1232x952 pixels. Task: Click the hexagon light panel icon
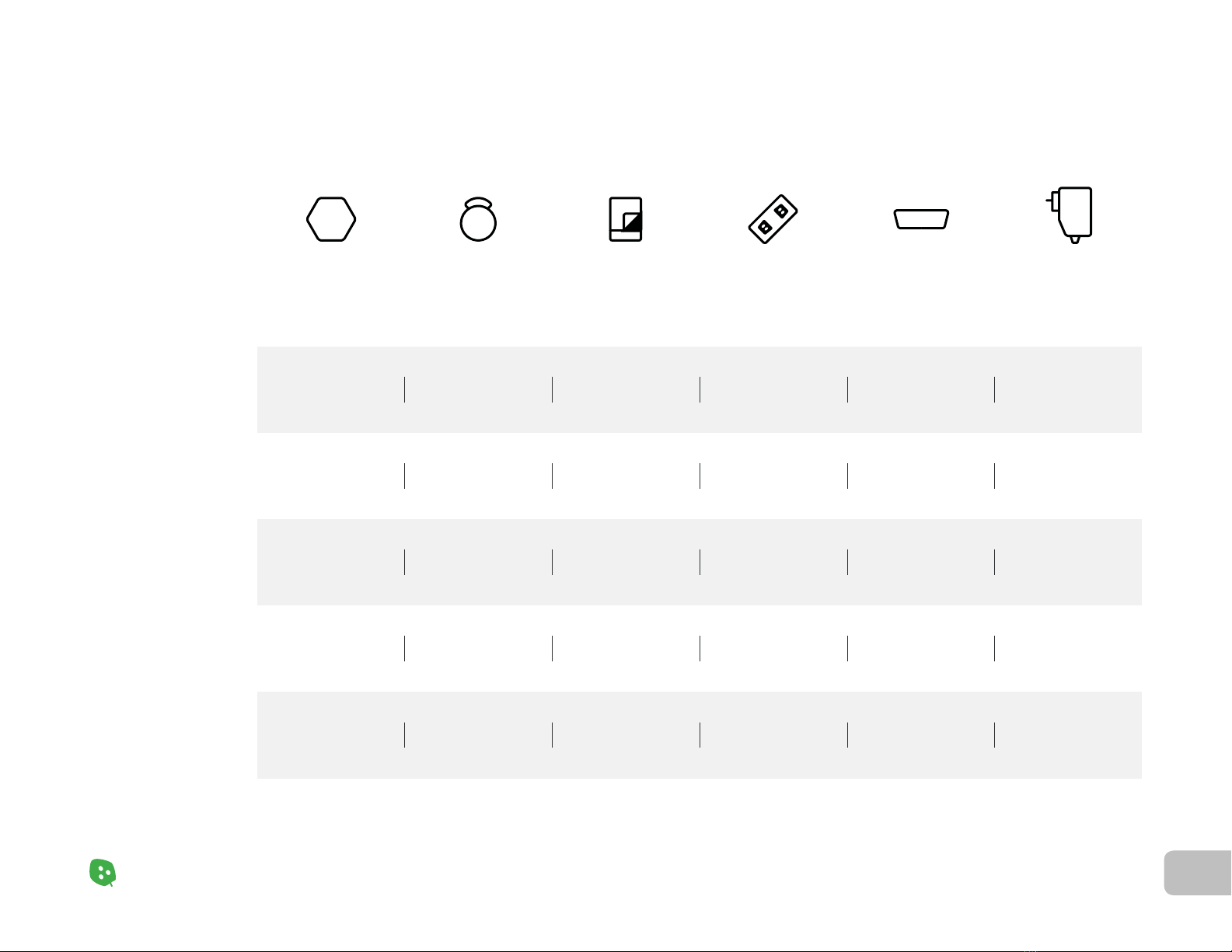tap(331, 219)
